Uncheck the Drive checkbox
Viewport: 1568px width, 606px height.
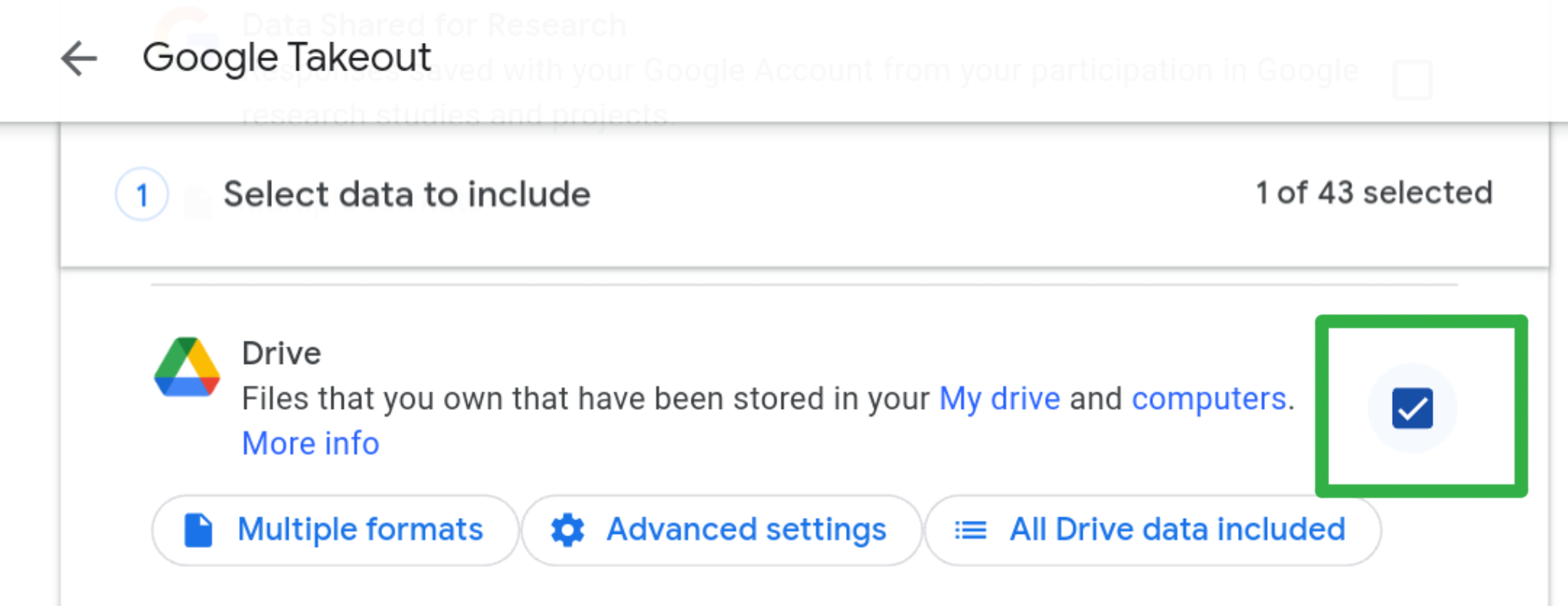(x=1413, y=408)
